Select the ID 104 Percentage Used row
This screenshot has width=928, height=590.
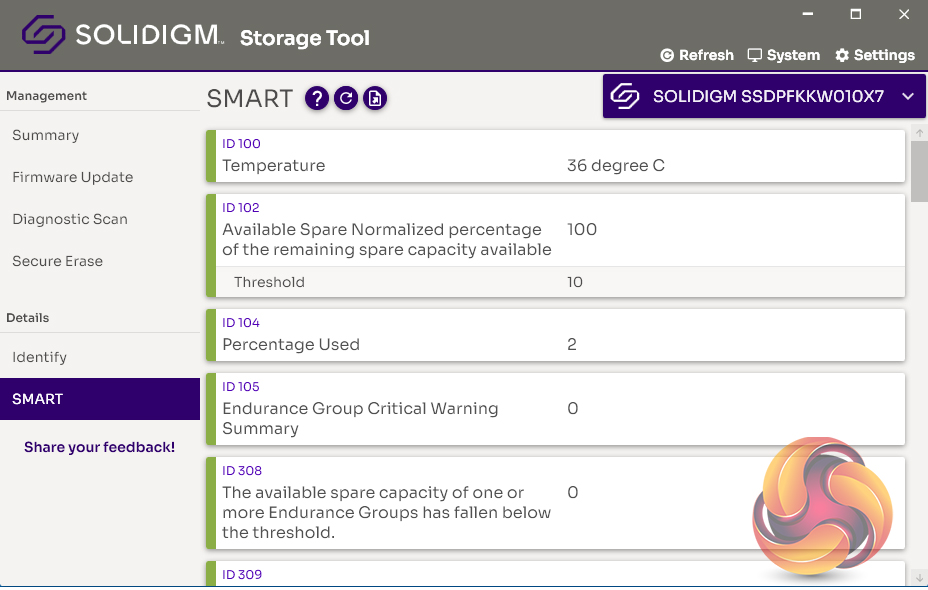(x=555, y=335)
